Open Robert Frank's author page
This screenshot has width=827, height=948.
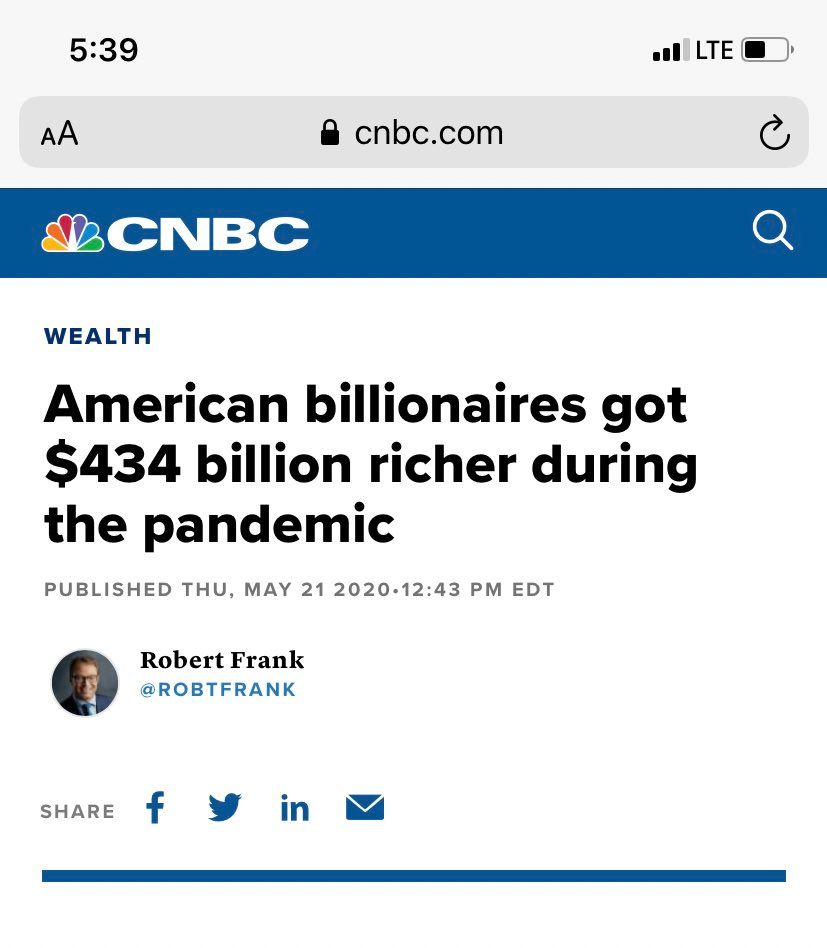pos(221,660)
